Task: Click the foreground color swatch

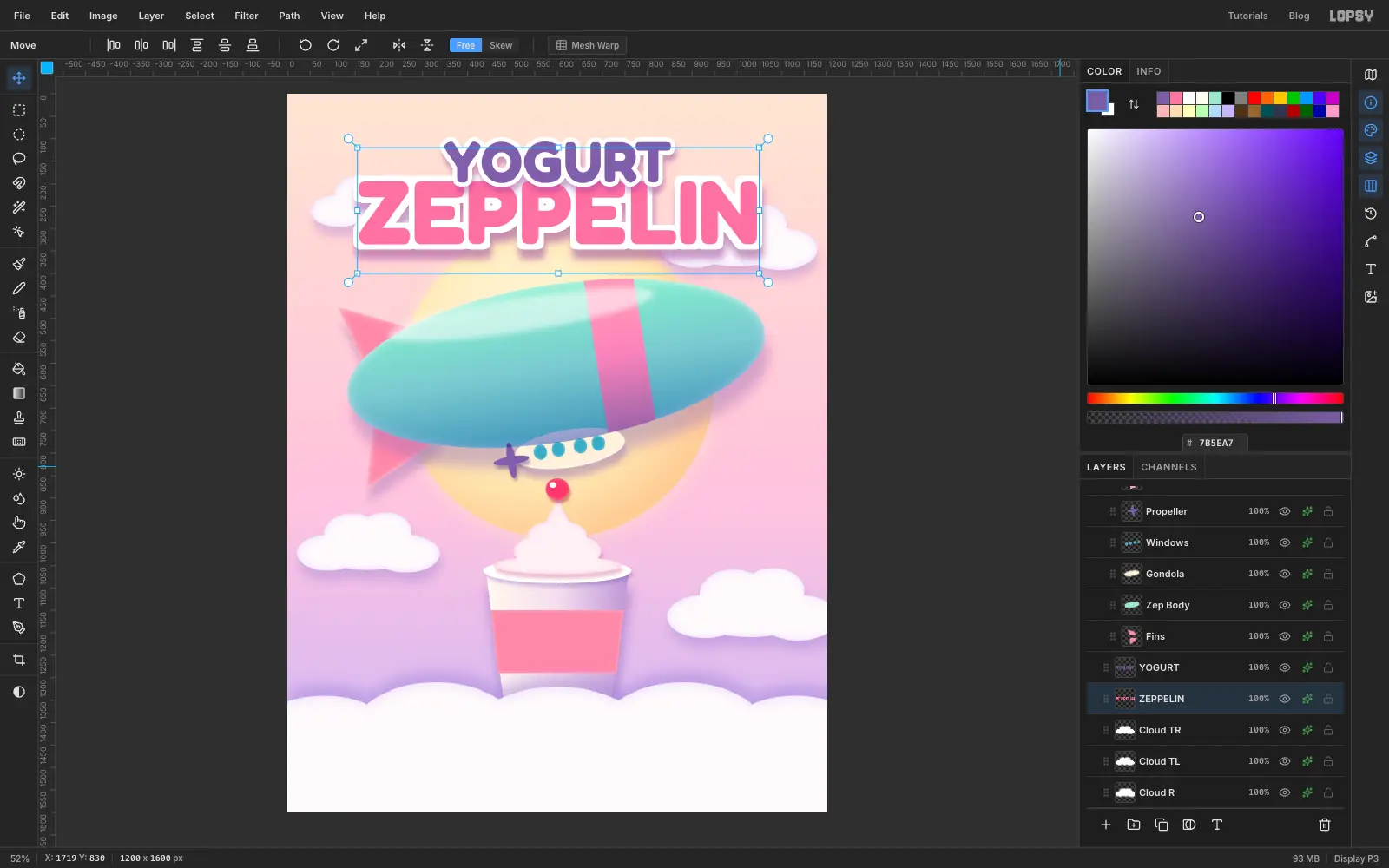Action: [x=1097, y=101]
